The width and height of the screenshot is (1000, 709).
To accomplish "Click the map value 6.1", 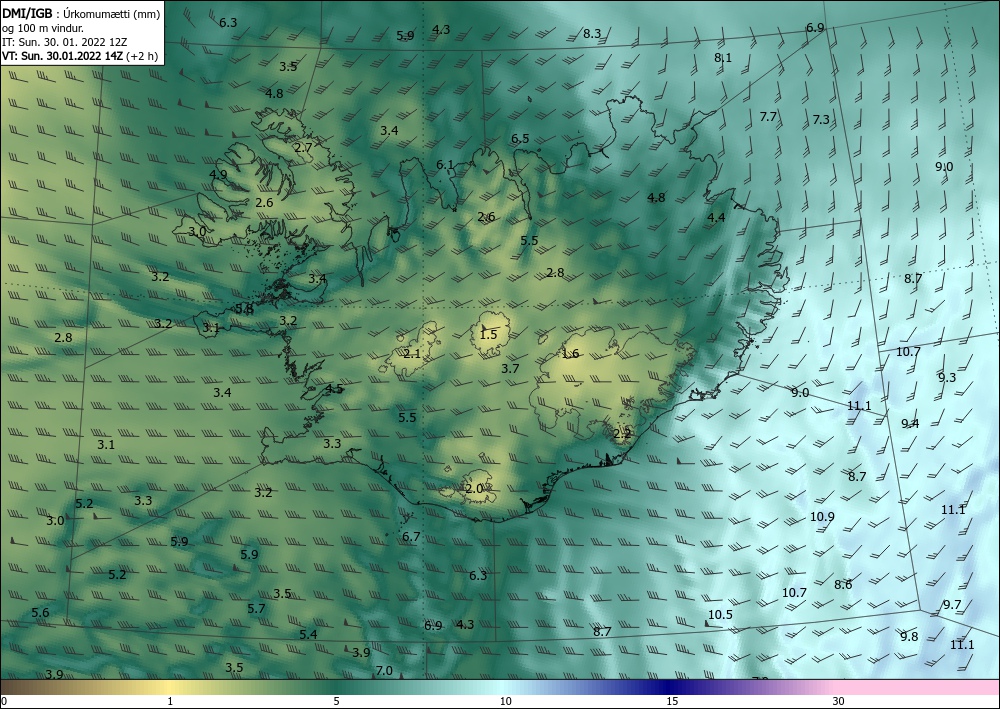I will click(x=445, y=165).
